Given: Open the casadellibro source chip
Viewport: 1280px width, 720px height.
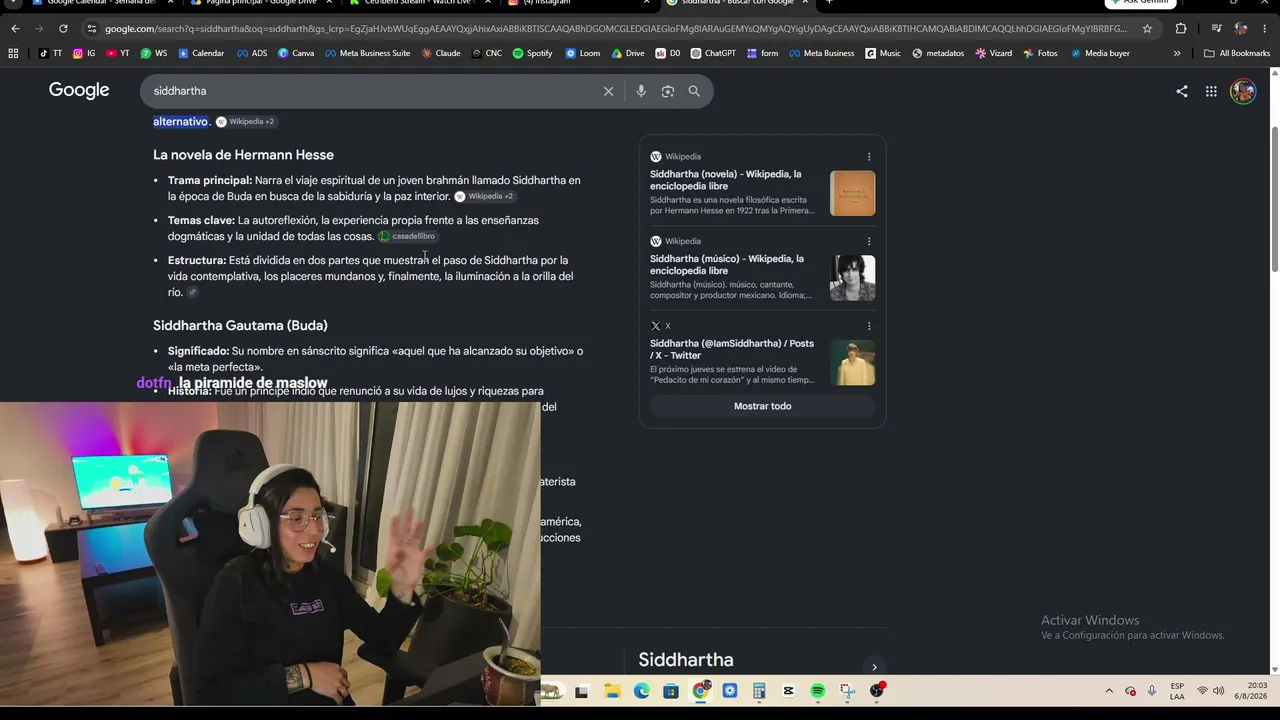Looking at the screenshot, I should [407, 236].
